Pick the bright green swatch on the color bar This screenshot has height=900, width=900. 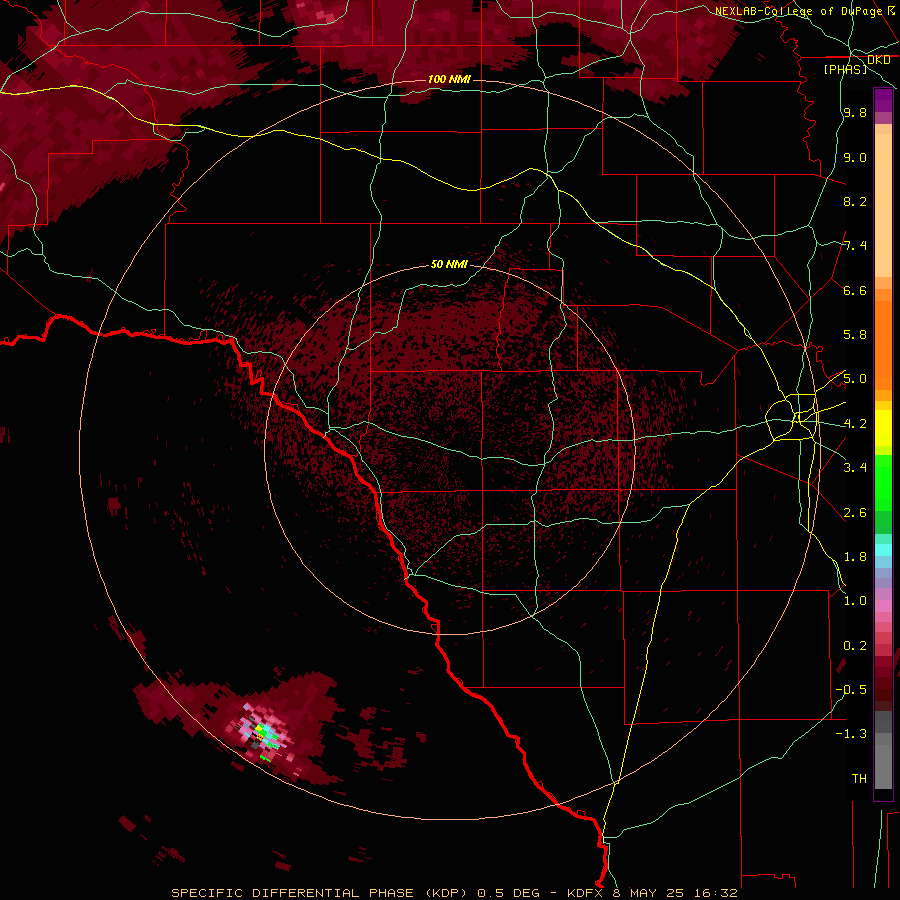click(883, 482)
